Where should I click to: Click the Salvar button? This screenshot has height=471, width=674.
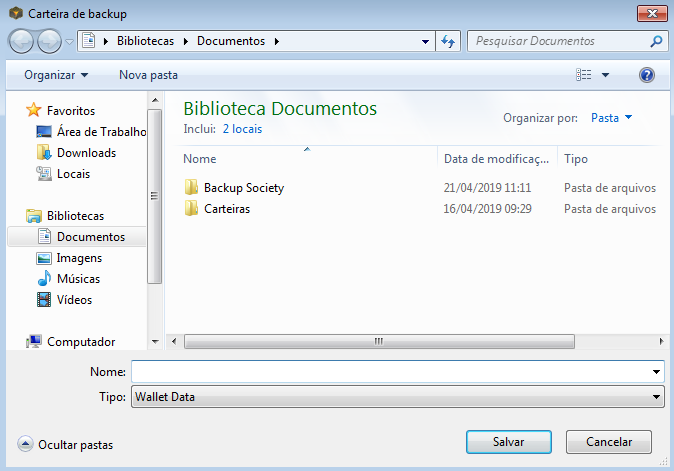tap(509, 442)
